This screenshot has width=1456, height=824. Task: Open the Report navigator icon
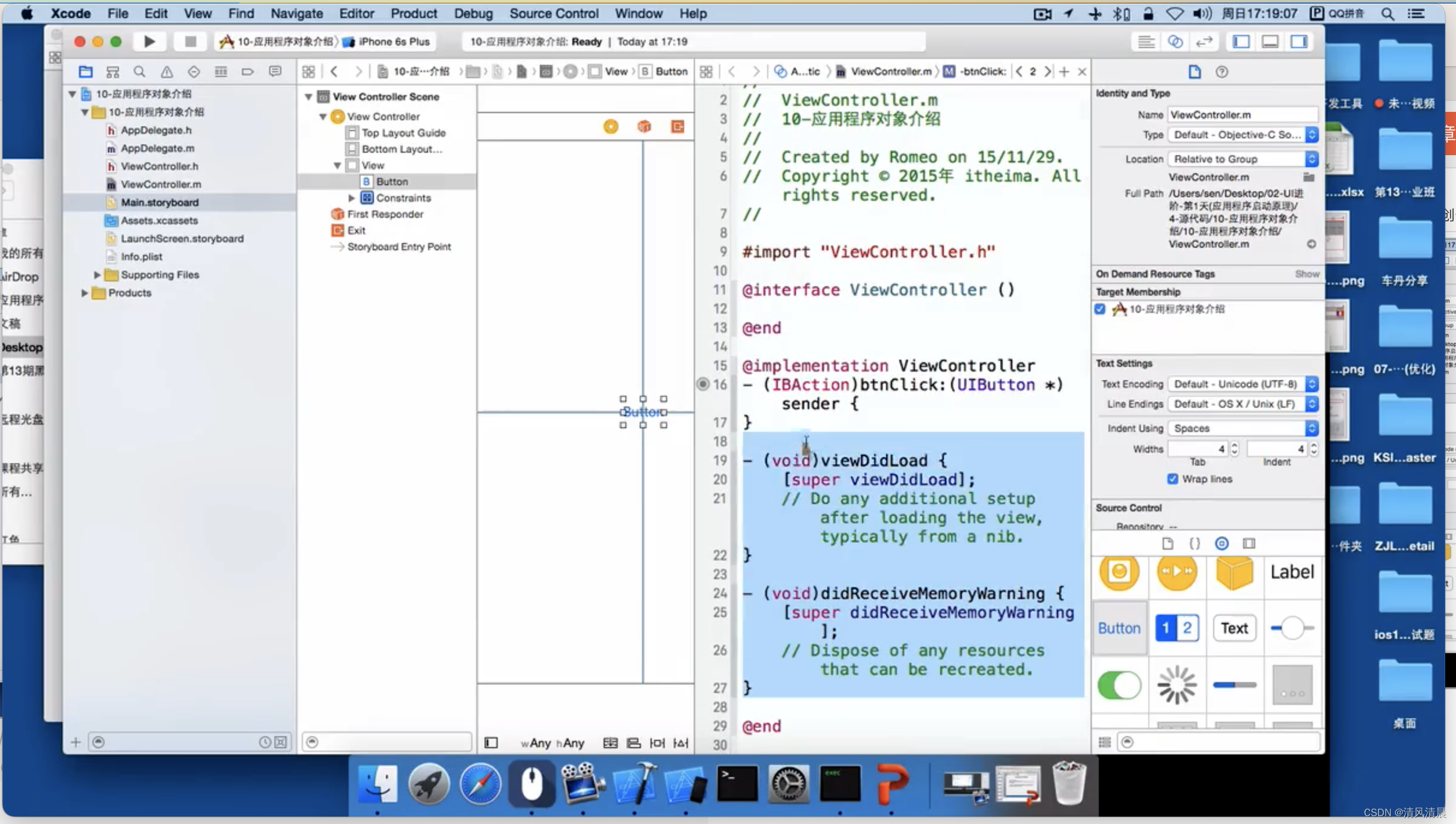pos(275,72)
